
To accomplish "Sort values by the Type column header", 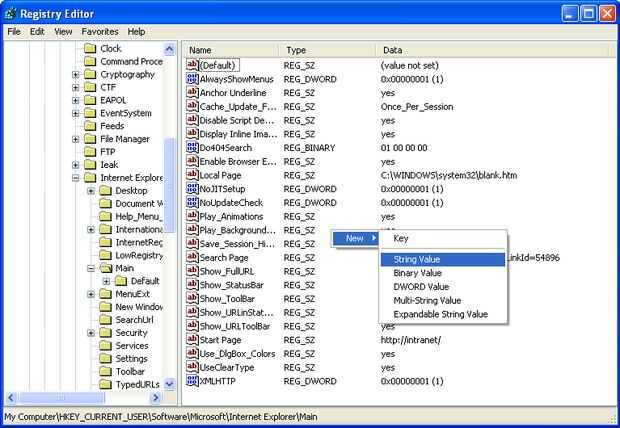I will (x=327, y=50).
